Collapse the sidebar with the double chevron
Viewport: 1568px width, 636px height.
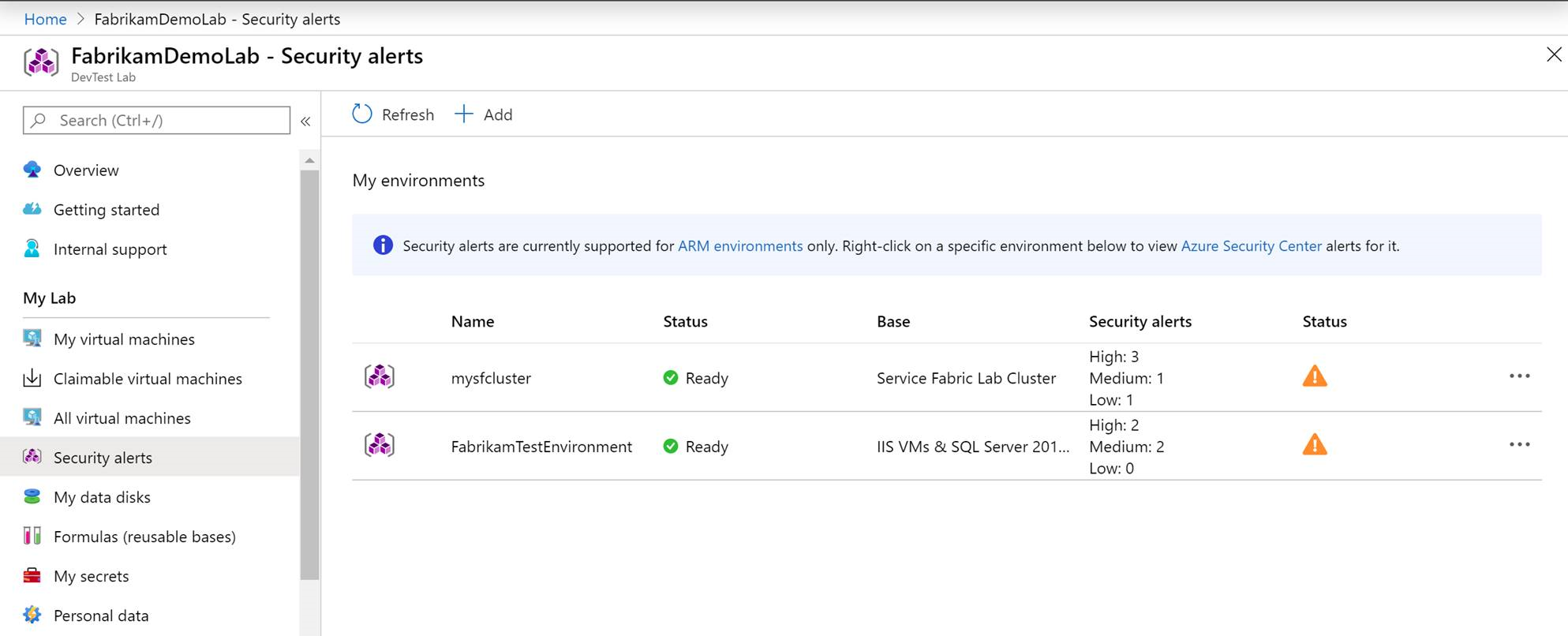(x=306, y=122)
